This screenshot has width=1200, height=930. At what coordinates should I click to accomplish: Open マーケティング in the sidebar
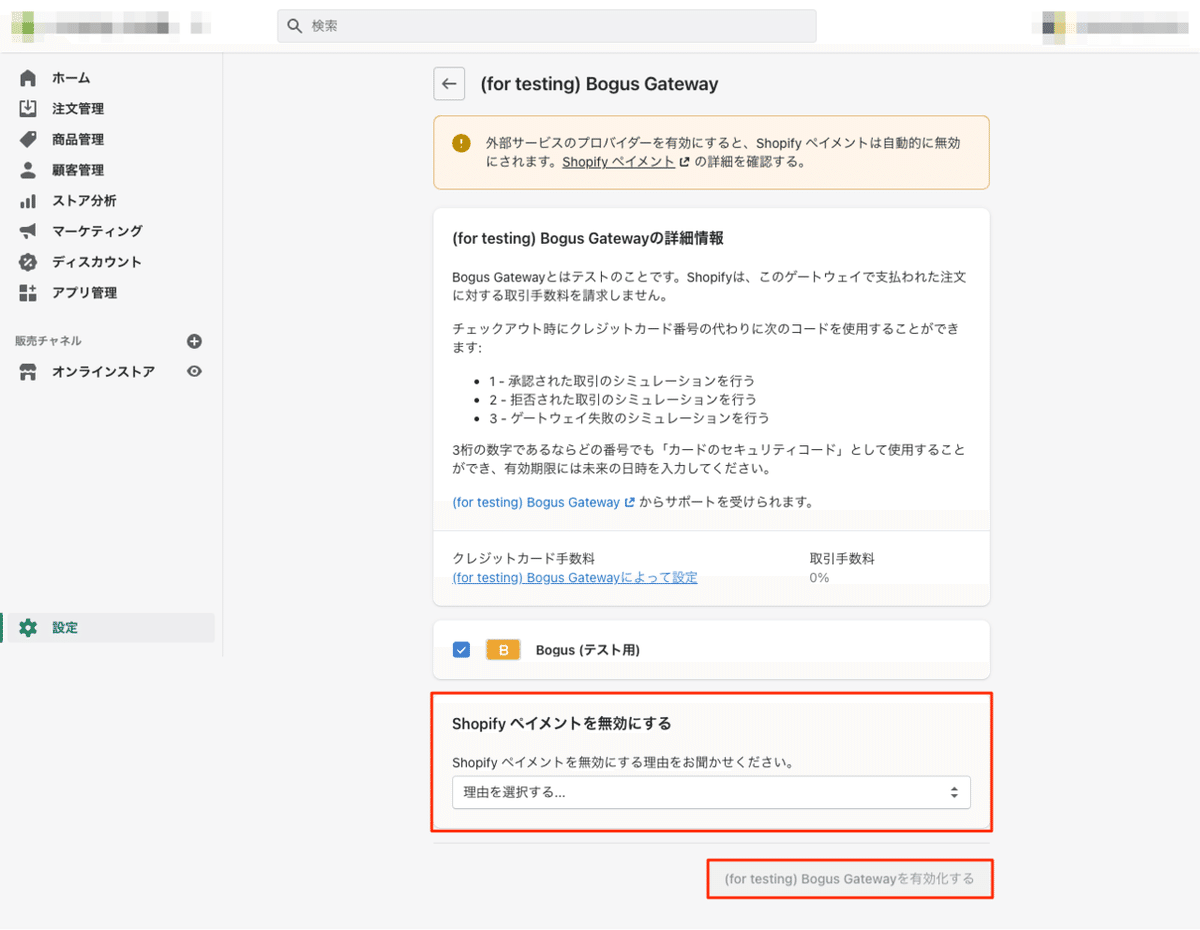point(97,231)
